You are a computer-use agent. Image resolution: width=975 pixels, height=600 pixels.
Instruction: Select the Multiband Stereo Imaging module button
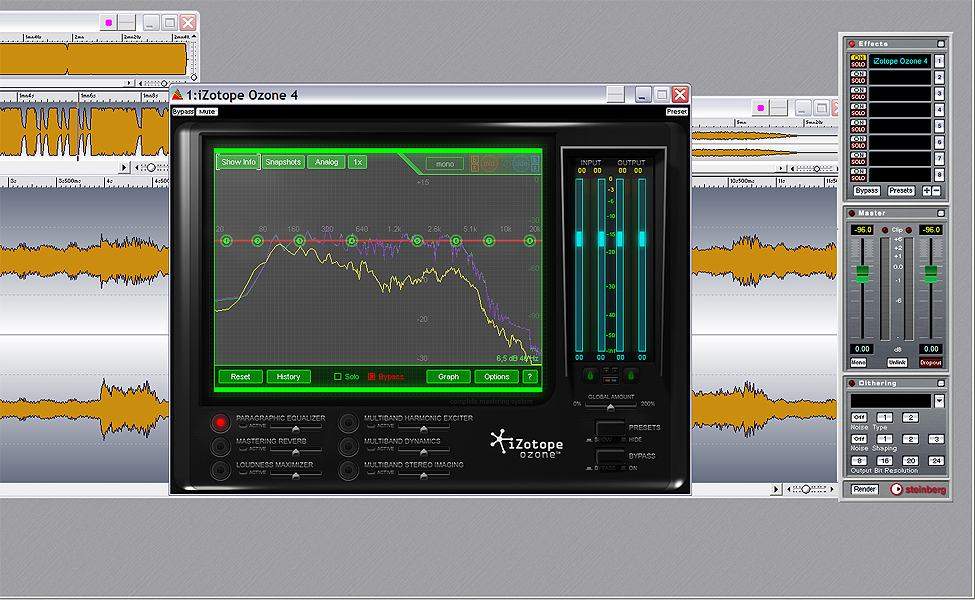[x=347, y=468]
